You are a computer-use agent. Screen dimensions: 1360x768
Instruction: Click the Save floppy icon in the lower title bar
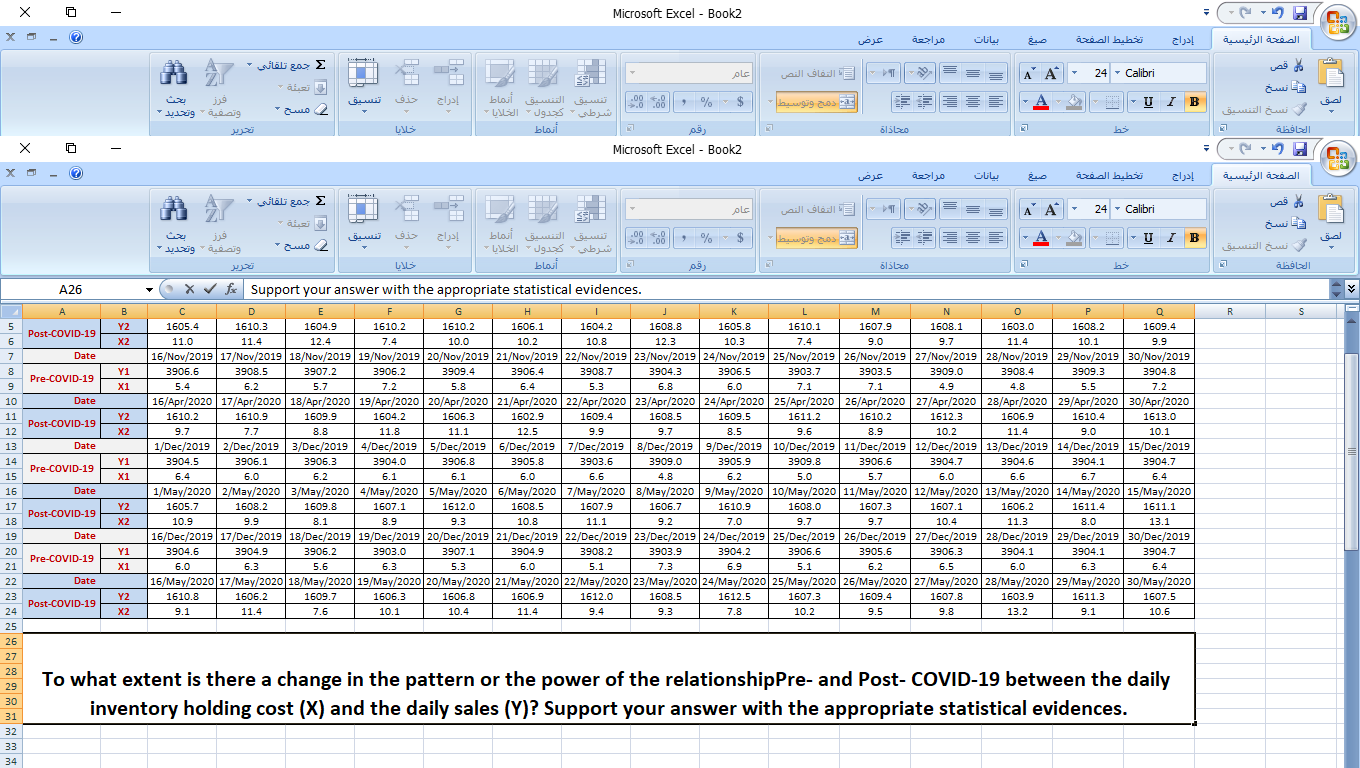coord(1300,149)
